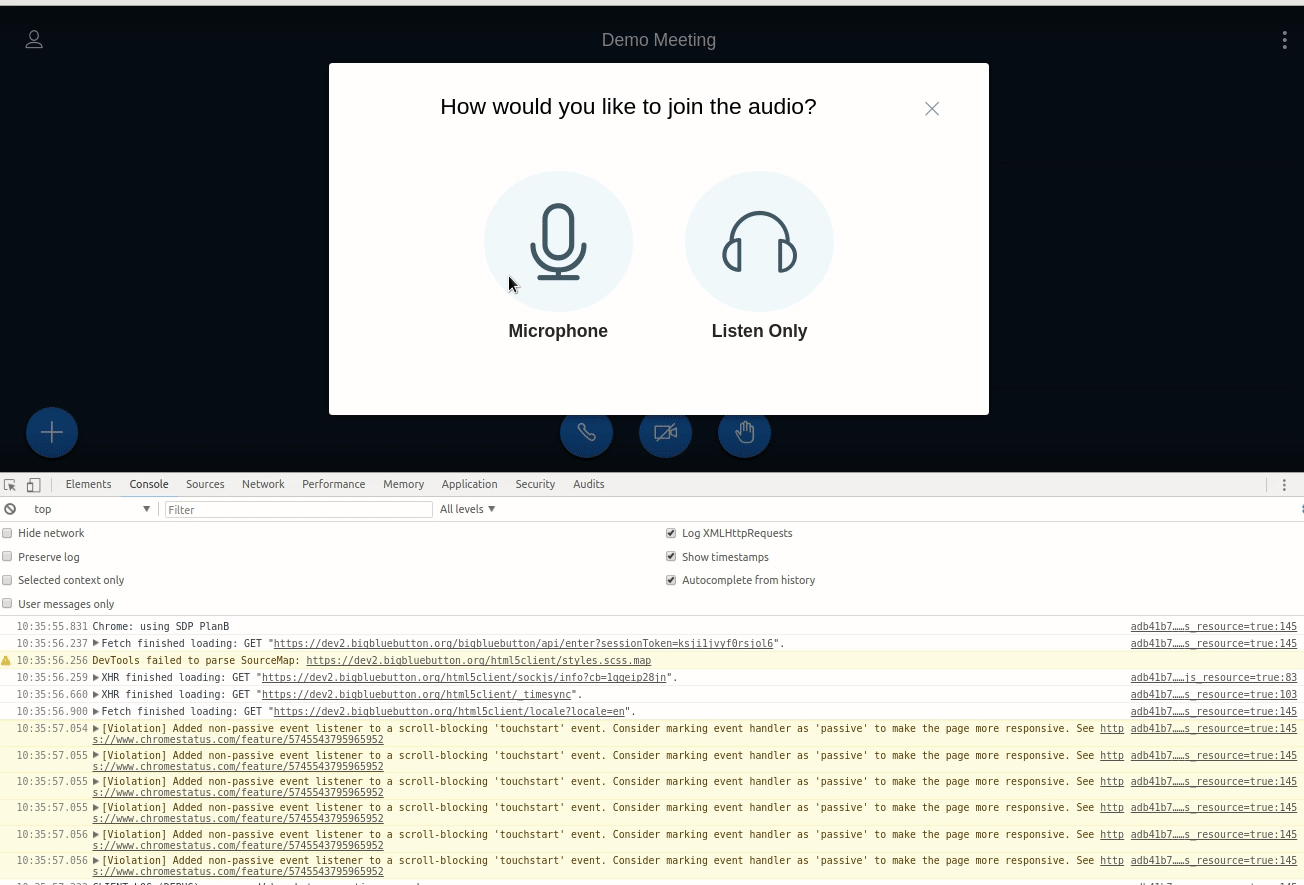Join audio as Listen Only

pos(759,257)
